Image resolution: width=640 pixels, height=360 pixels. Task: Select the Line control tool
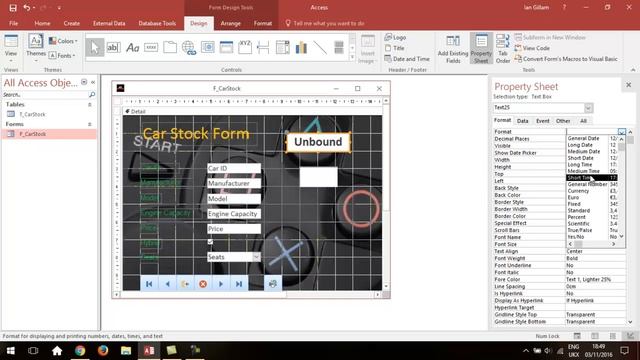[x=320, y=48]
